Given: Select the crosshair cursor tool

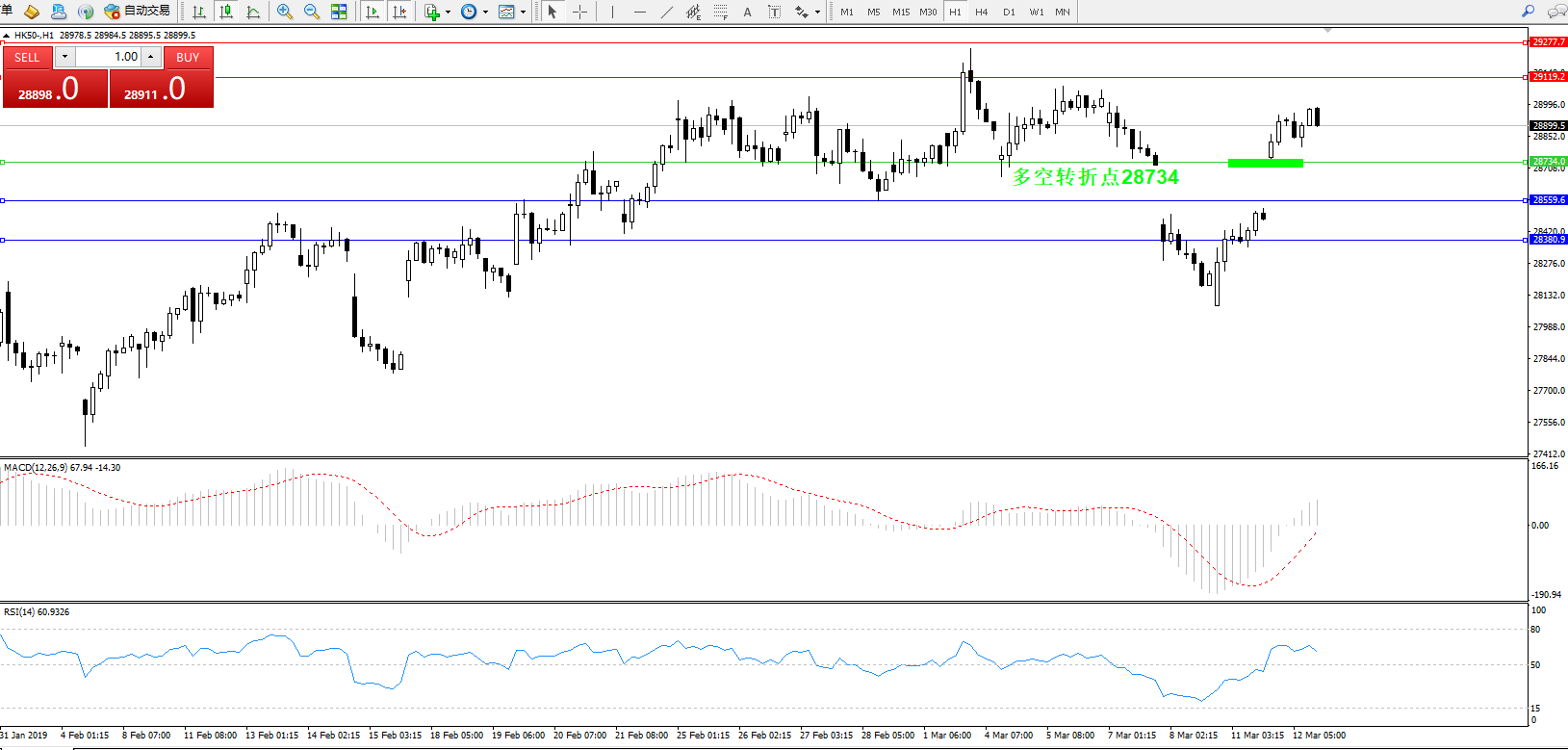Looking at the screenshot, I should click(x=579, y=12).
